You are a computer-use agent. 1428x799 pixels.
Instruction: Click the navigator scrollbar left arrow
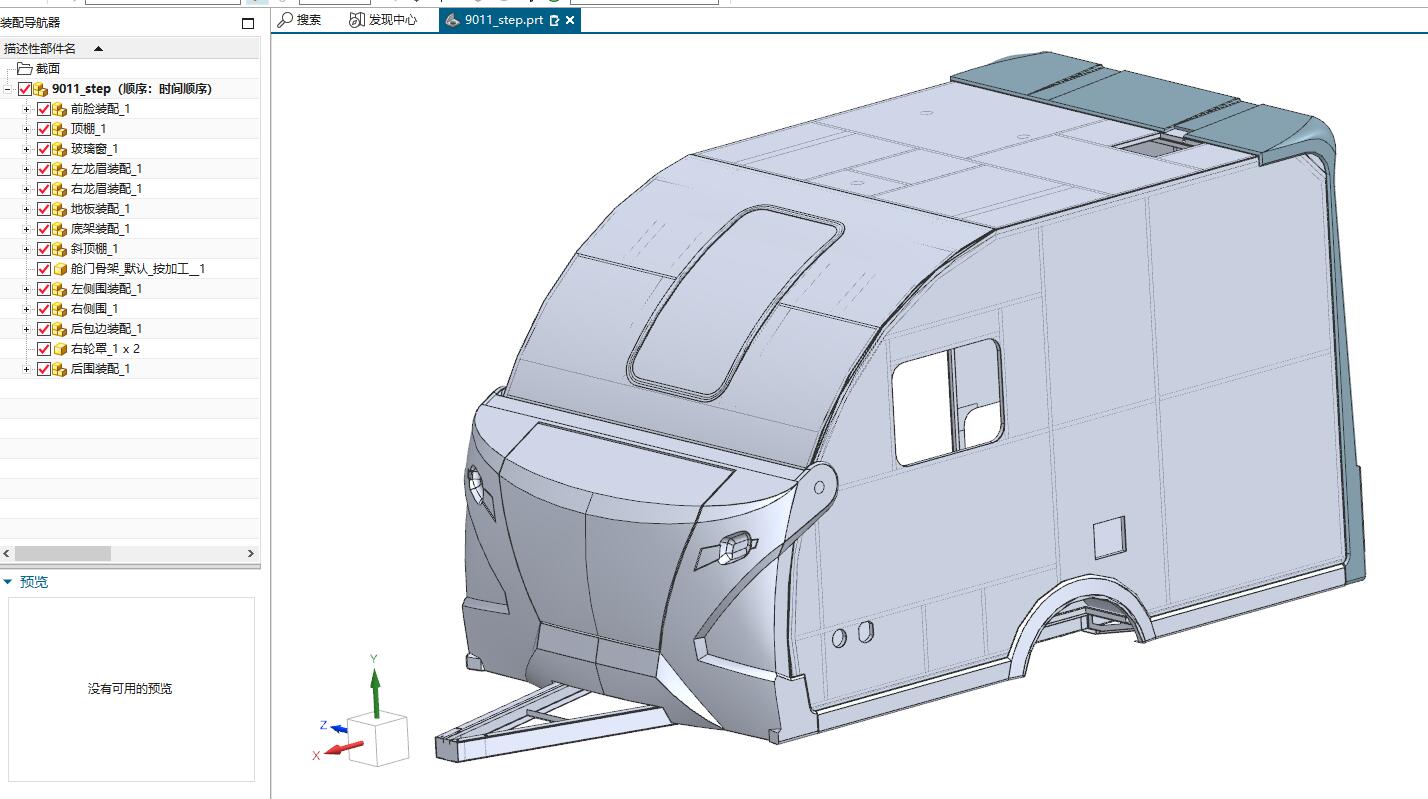[x=7, y=553]
